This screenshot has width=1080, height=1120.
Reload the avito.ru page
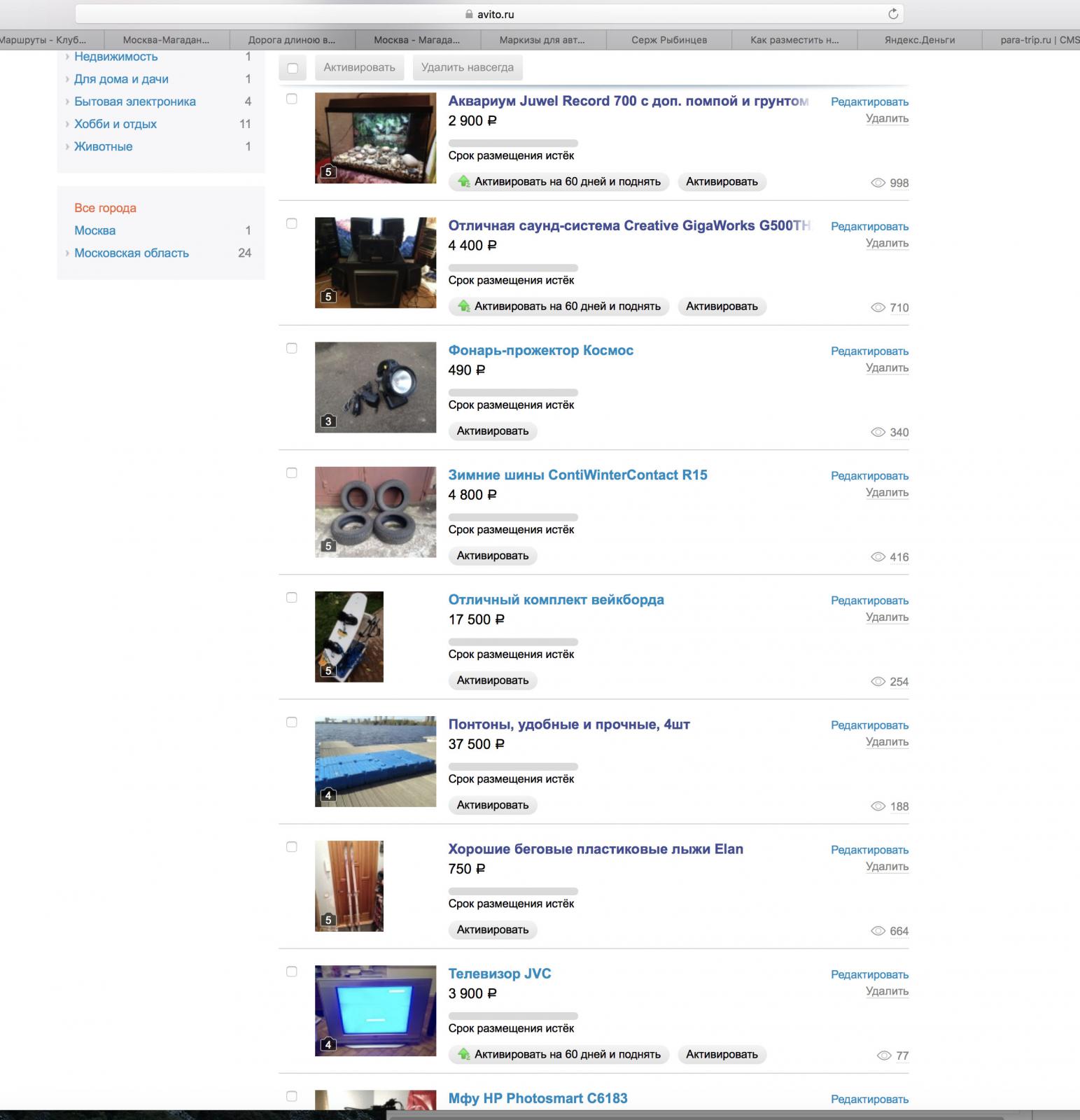[892, 14]
